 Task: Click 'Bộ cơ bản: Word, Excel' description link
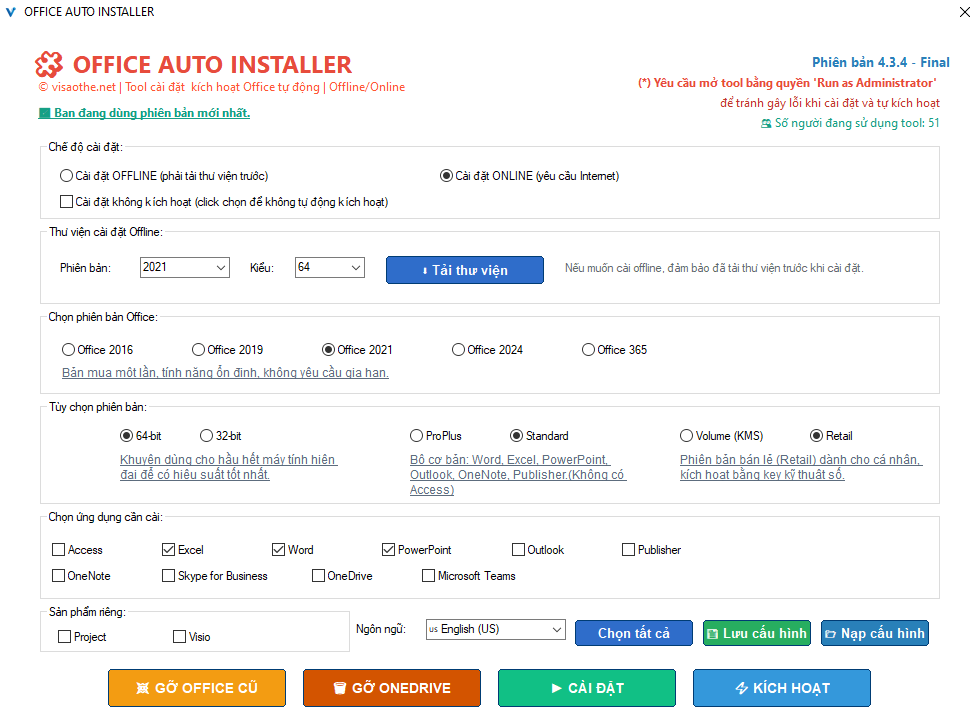[518, 474]
